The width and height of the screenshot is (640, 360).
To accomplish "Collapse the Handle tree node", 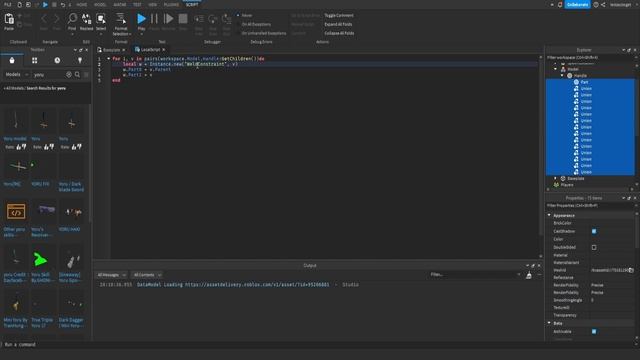I will click(562, 76).
